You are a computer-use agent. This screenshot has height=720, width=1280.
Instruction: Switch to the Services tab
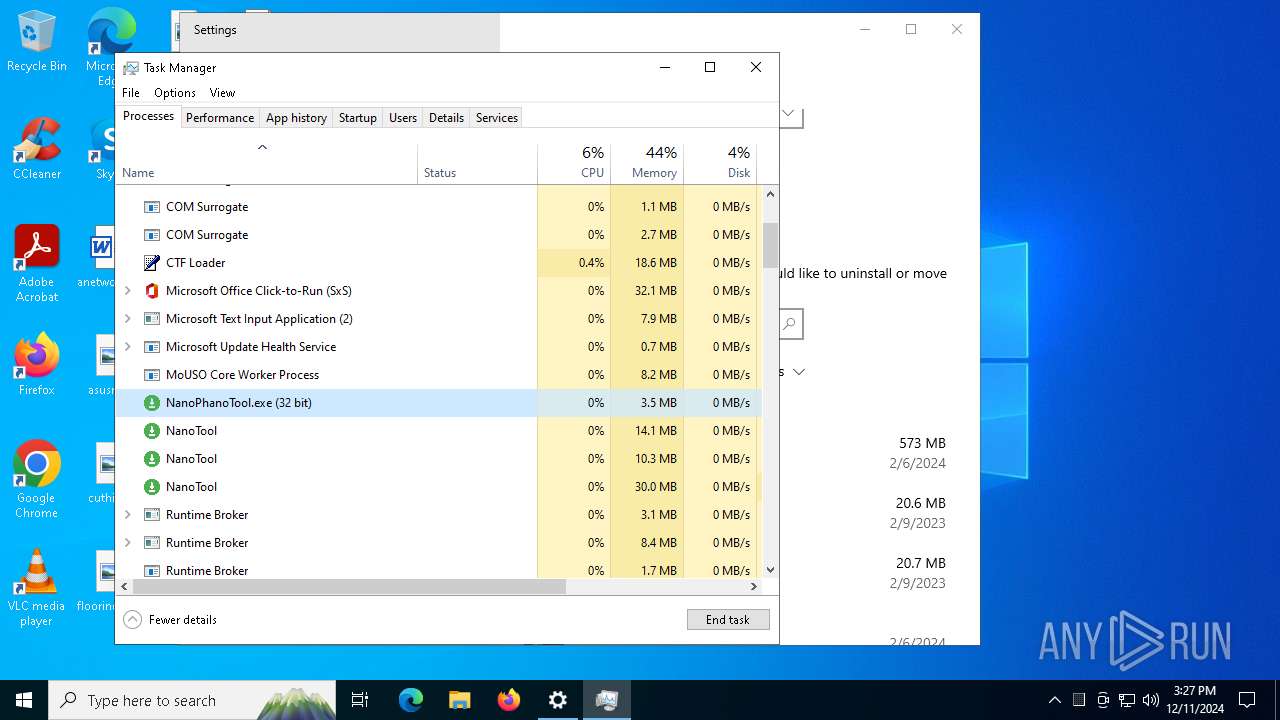pyautogui.click(x=497, y=118)
